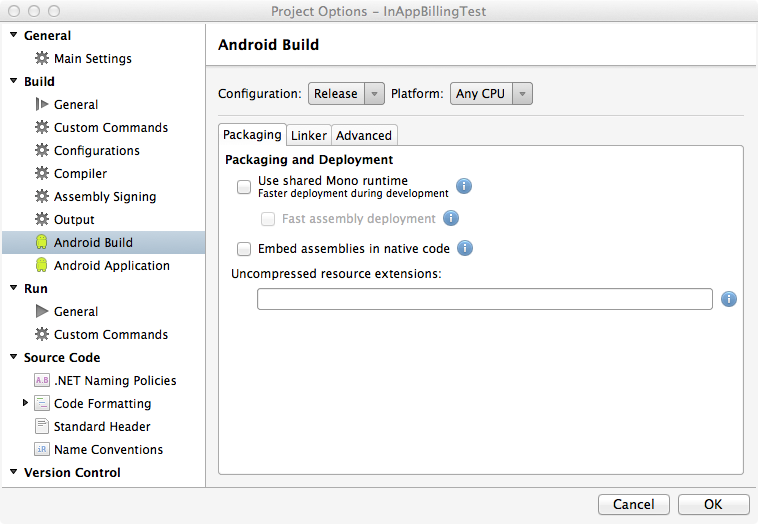758x524 pixels.
Task: Click the Assembly Signing gear icon
Action: [x=41, y=196]
